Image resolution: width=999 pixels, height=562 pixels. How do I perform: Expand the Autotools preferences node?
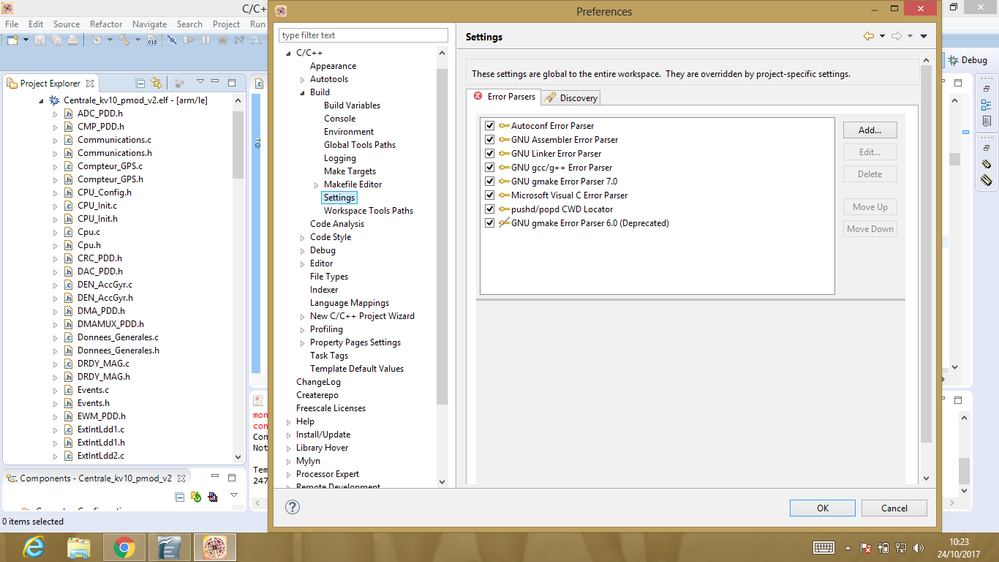click(303, 80)
